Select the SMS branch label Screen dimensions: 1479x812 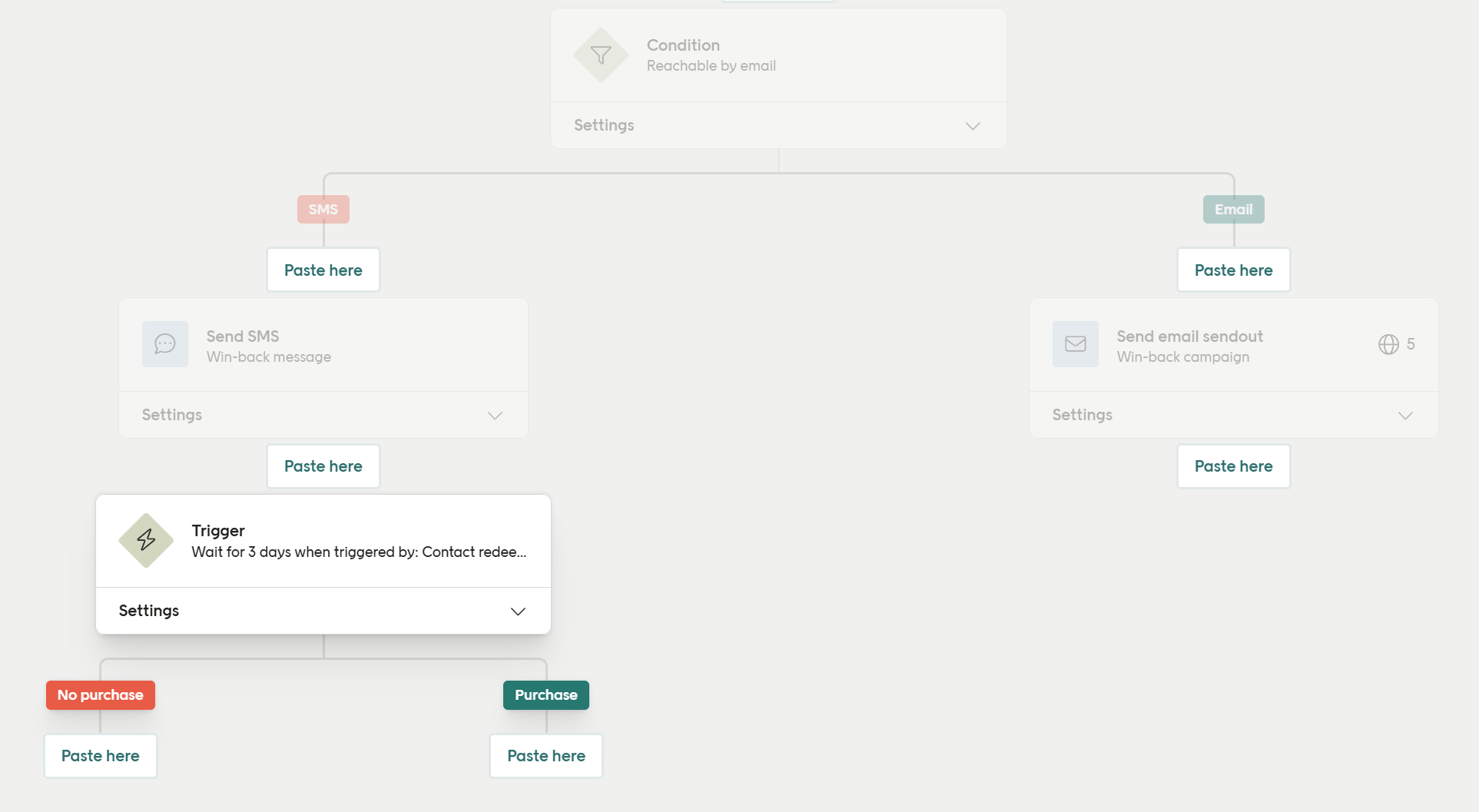coord(323,210)
